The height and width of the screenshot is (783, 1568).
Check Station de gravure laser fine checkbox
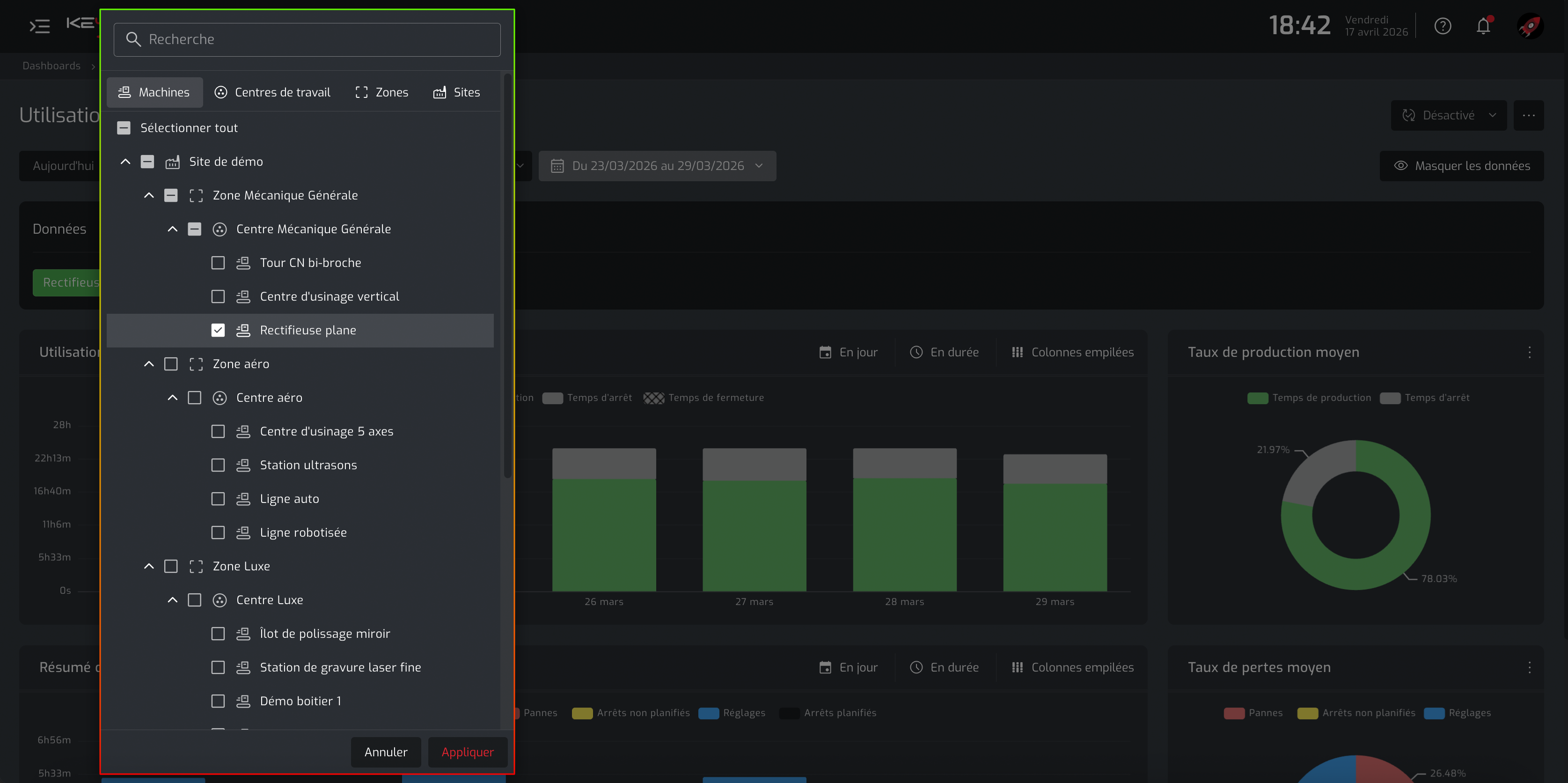218,668
